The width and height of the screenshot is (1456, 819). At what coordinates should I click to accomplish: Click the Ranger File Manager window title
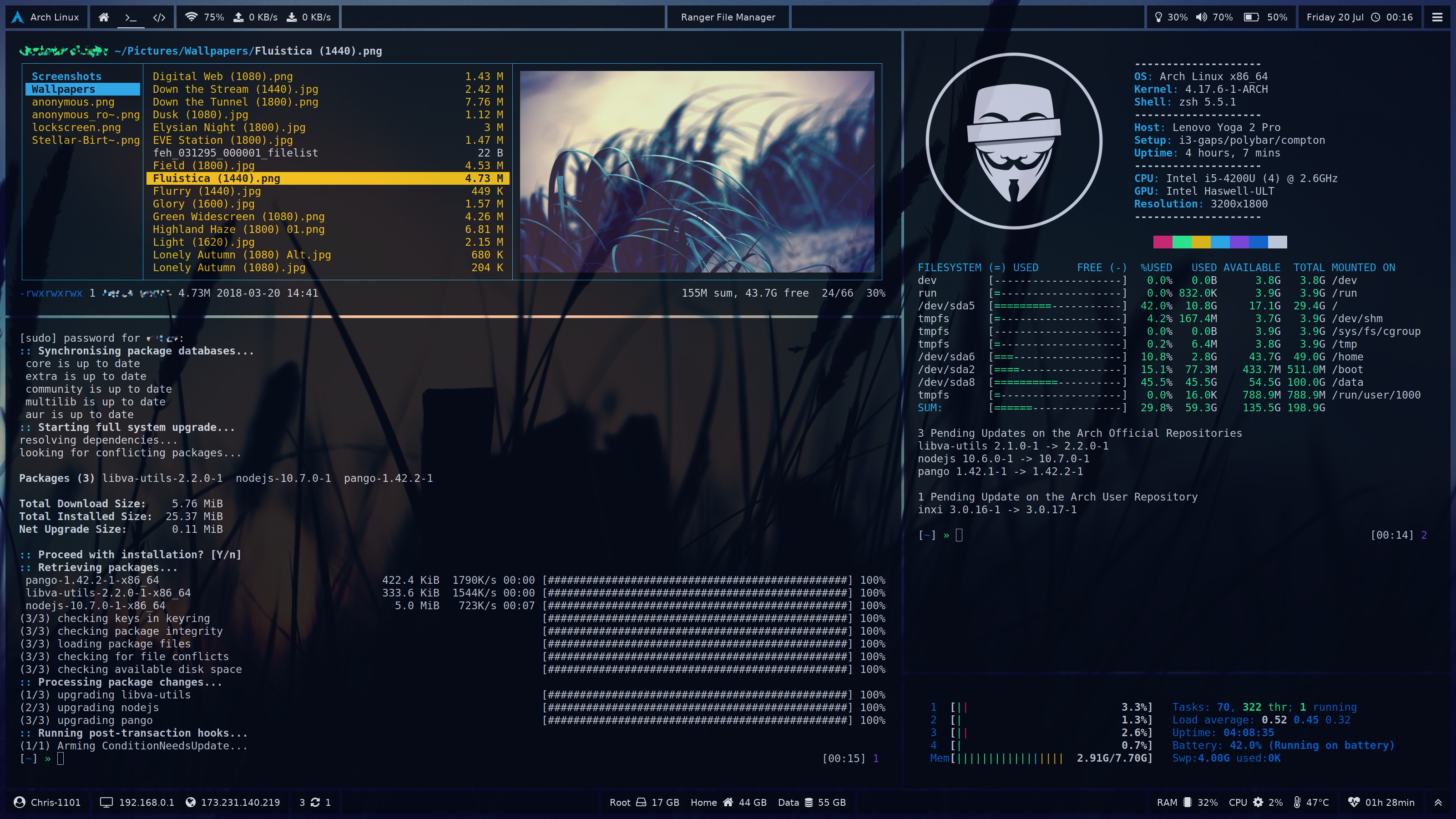[728, 17]
